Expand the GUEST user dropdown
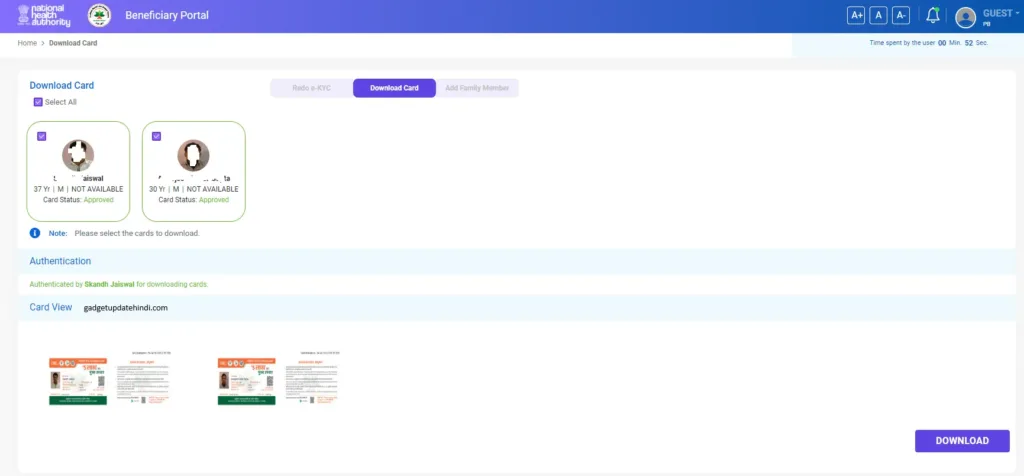The width and height of the screenshot is (1024, 476). pyautogui.click(x=1000, y=14)
